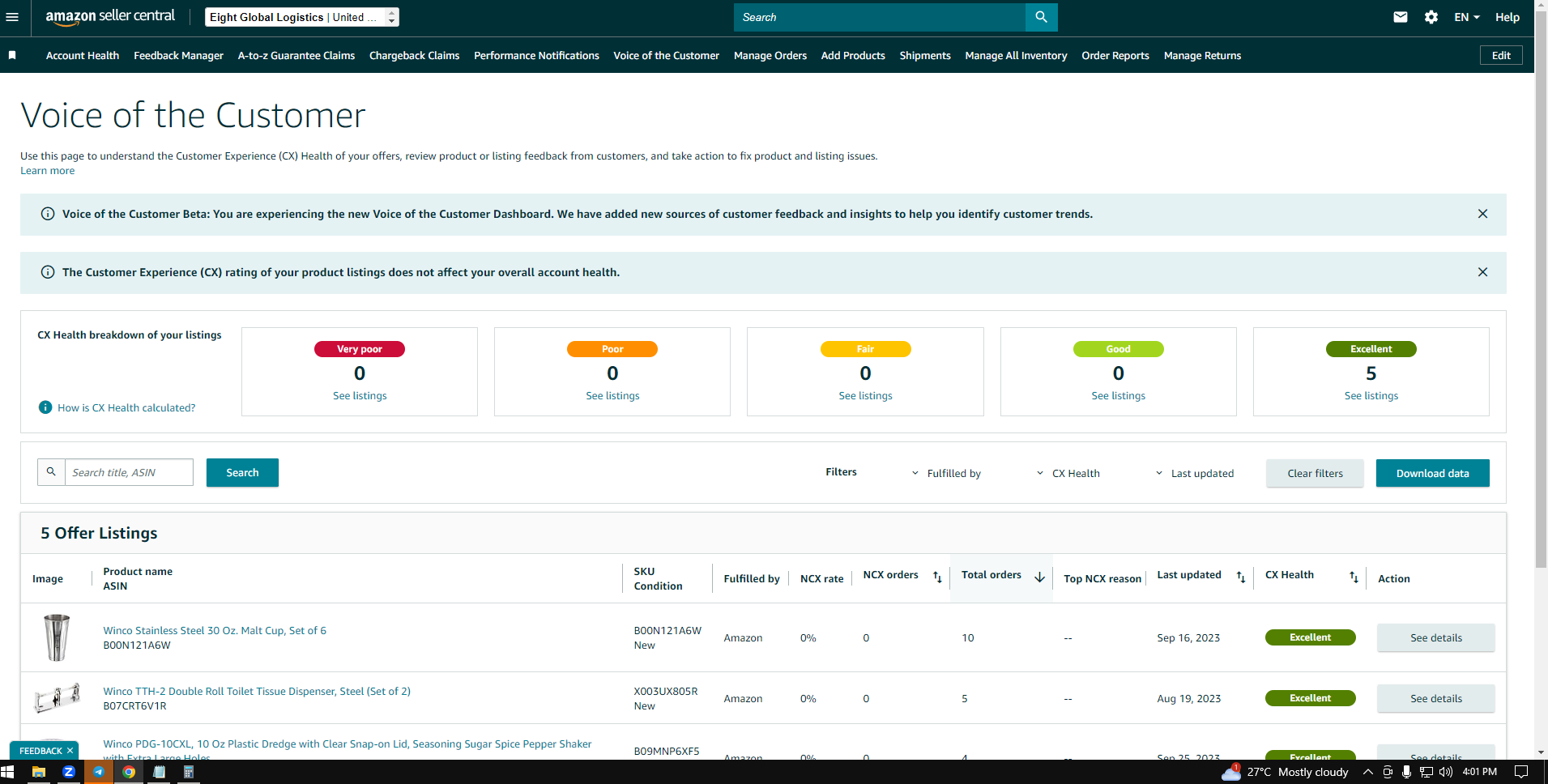Open How is CX Health calculated link
Screen dimensions: 1548x784
coord(126,407)
